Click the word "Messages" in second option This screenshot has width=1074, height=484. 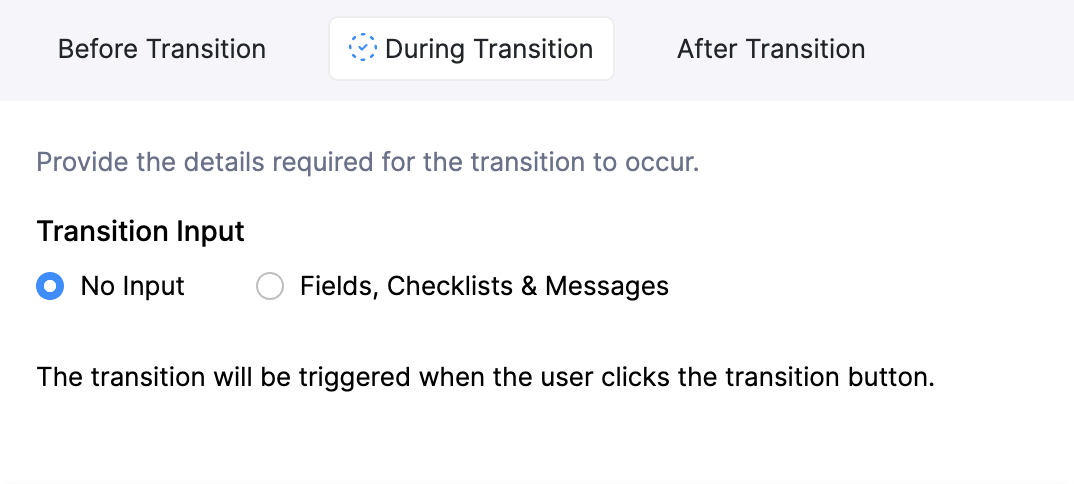point(607,287)
